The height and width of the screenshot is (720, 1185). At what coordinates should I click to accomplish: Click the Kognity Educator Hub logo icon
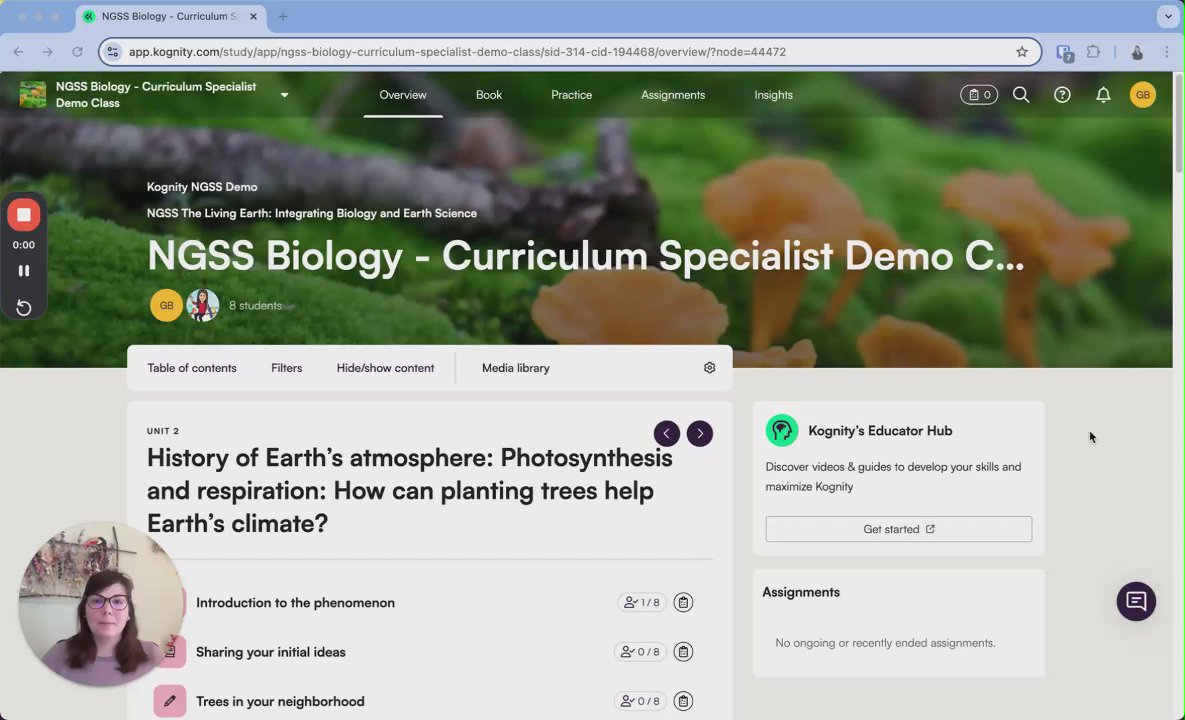tap(781, 431)
